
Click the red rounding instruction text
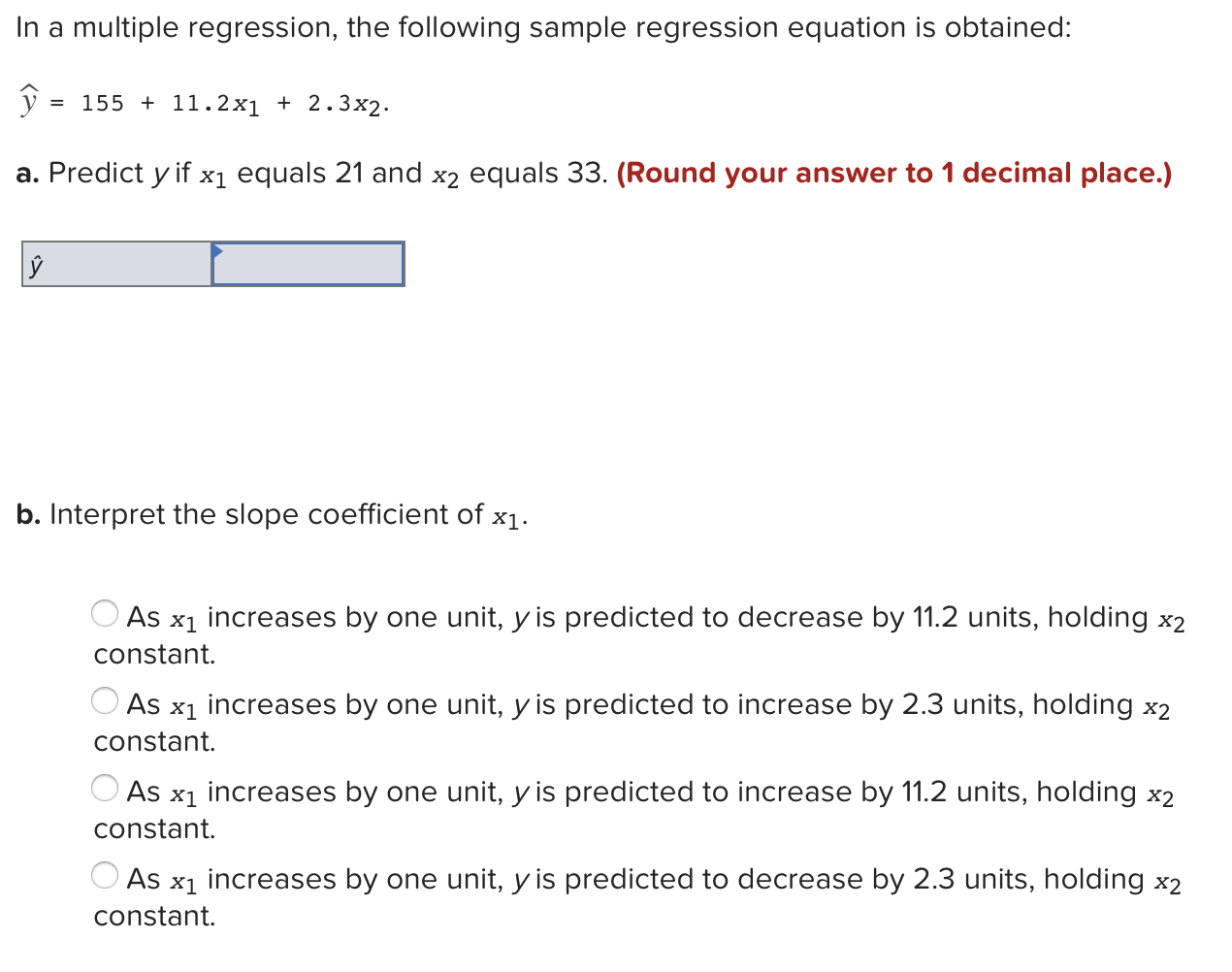point(892,173)
